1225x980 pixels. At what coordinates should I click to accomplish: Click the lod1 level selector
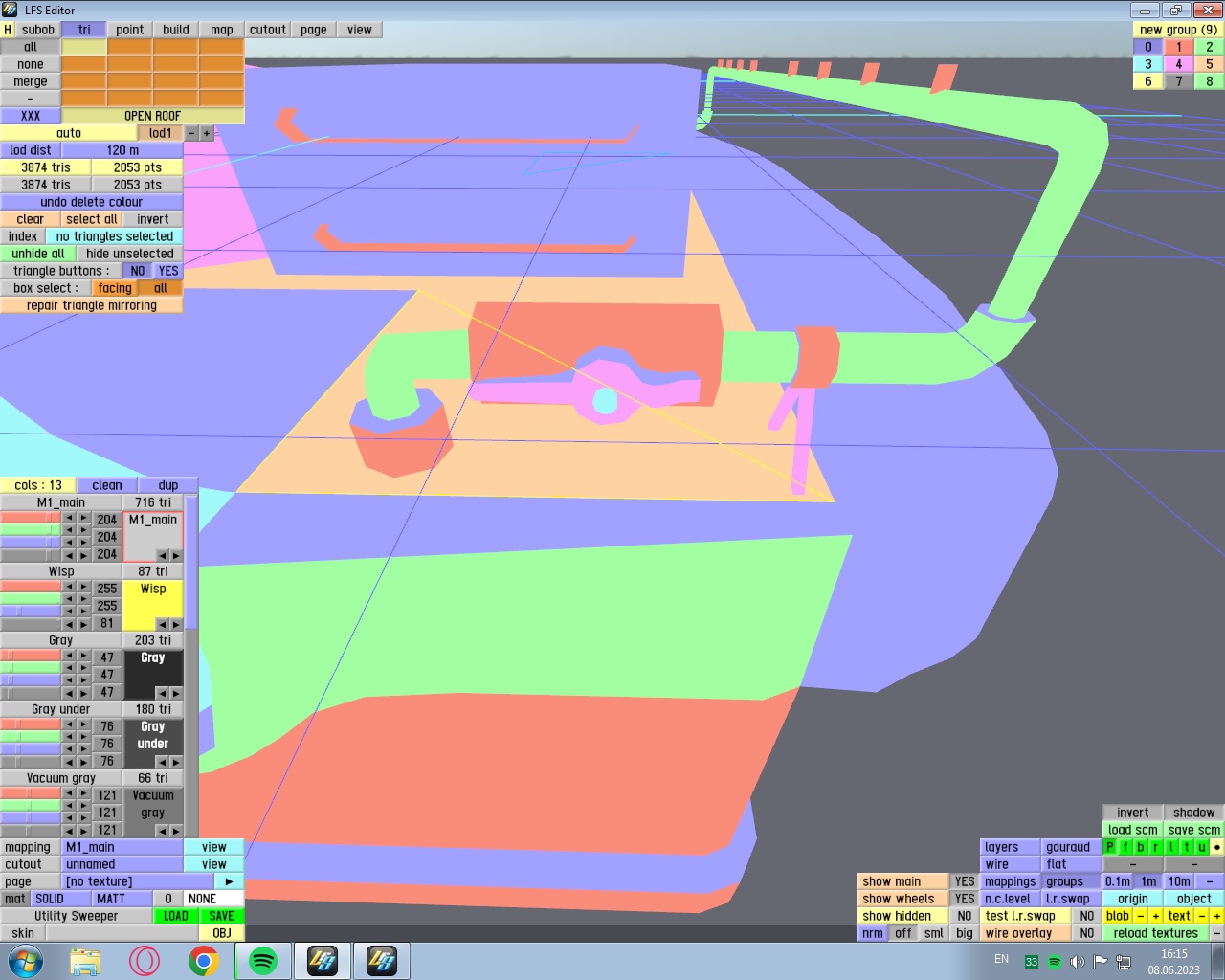tap(161, 133)
